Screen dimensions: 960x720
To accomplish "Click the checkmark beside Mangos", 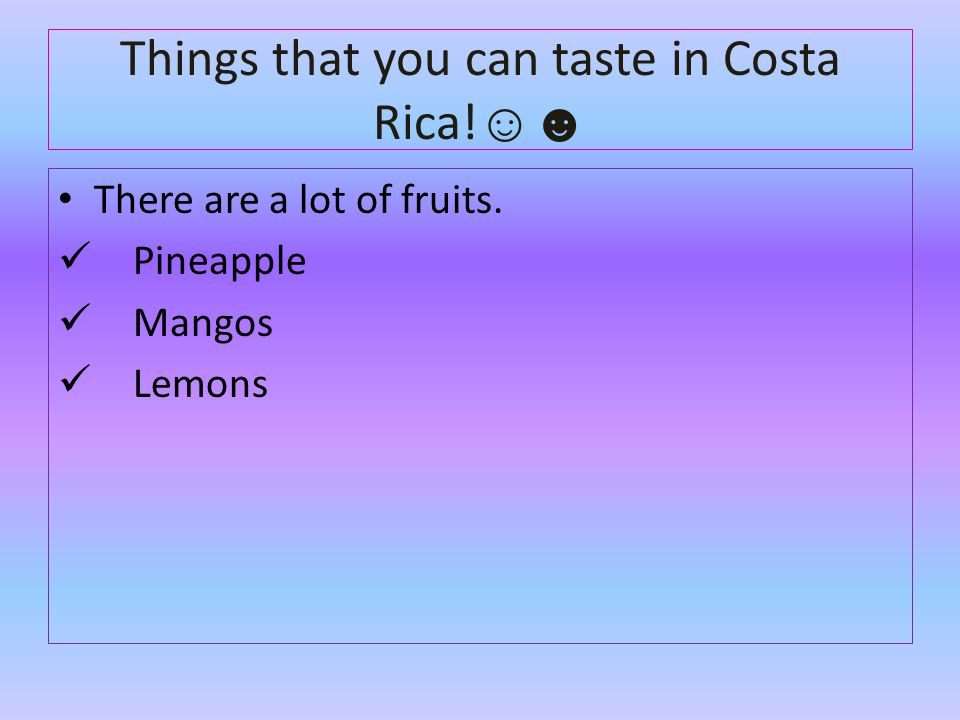I will pos(75,318).
